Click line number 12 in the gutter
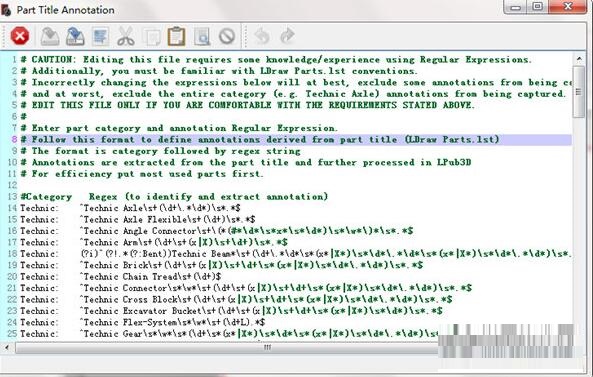This screenshot has height=377, width=593. (x=12, y=185)
